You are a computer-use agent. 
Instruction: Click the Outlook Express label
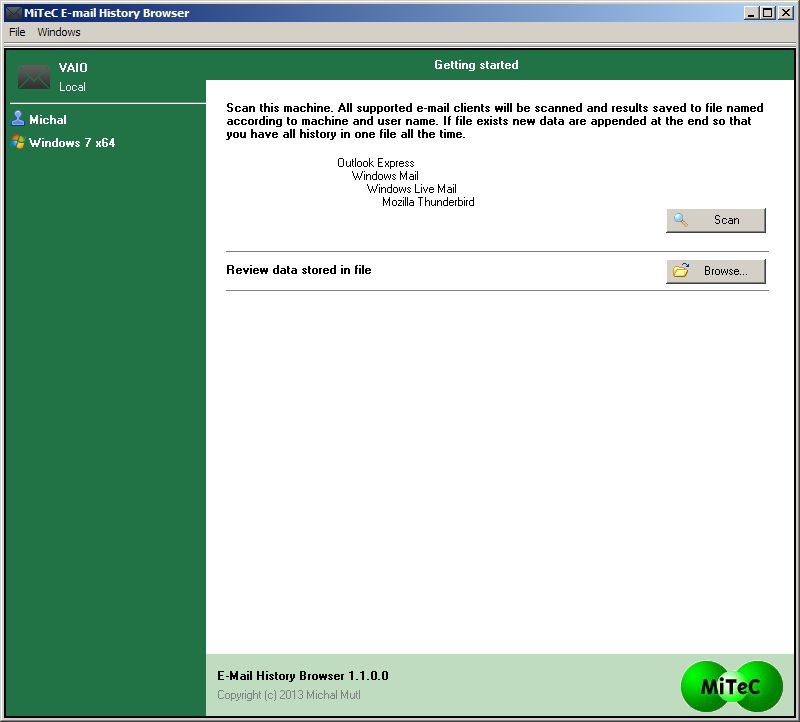[x=375, y=163]
